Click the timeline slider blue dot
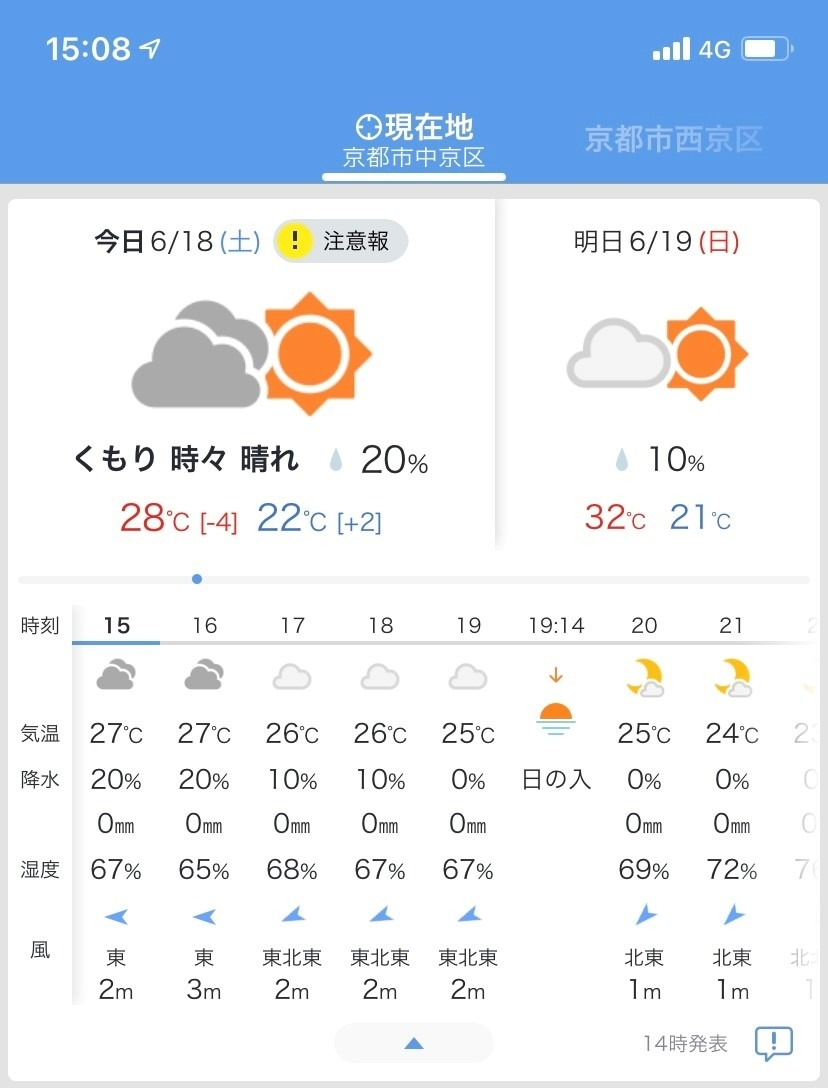Screen dimensions: 828x1088 click(x=197, y=579)
